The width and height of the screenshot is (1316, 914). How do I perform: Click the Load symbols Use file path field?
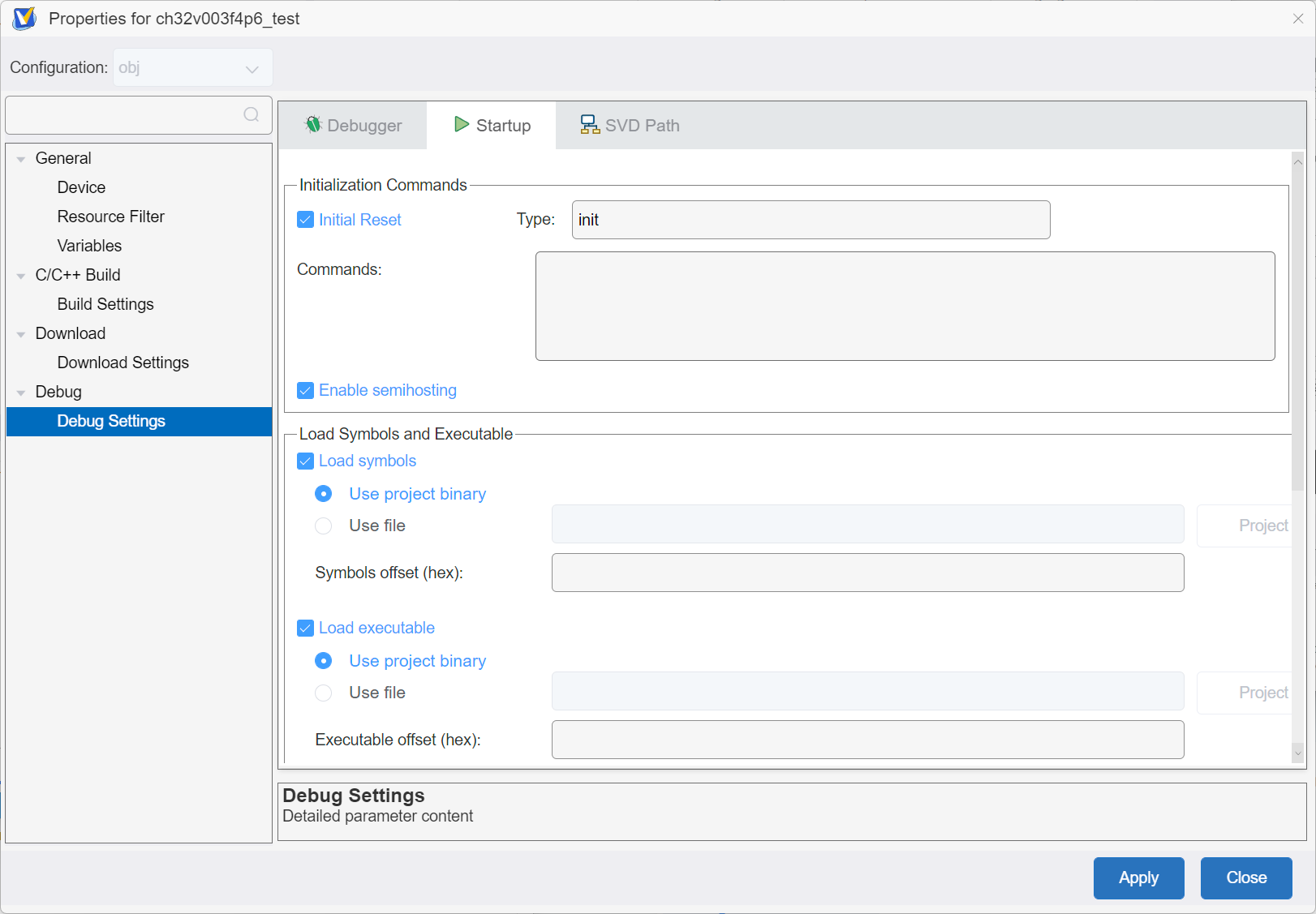pos(868,524)
